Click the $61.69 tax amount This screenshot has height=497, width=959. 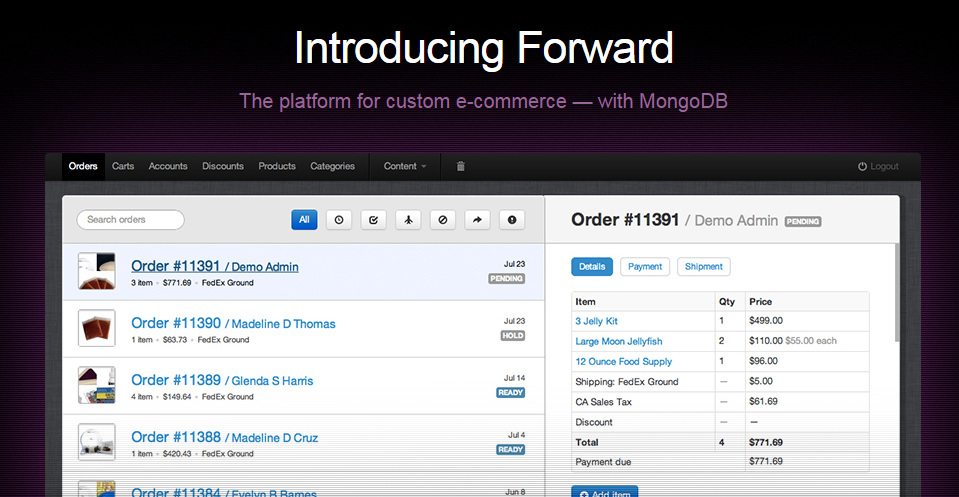763,401
